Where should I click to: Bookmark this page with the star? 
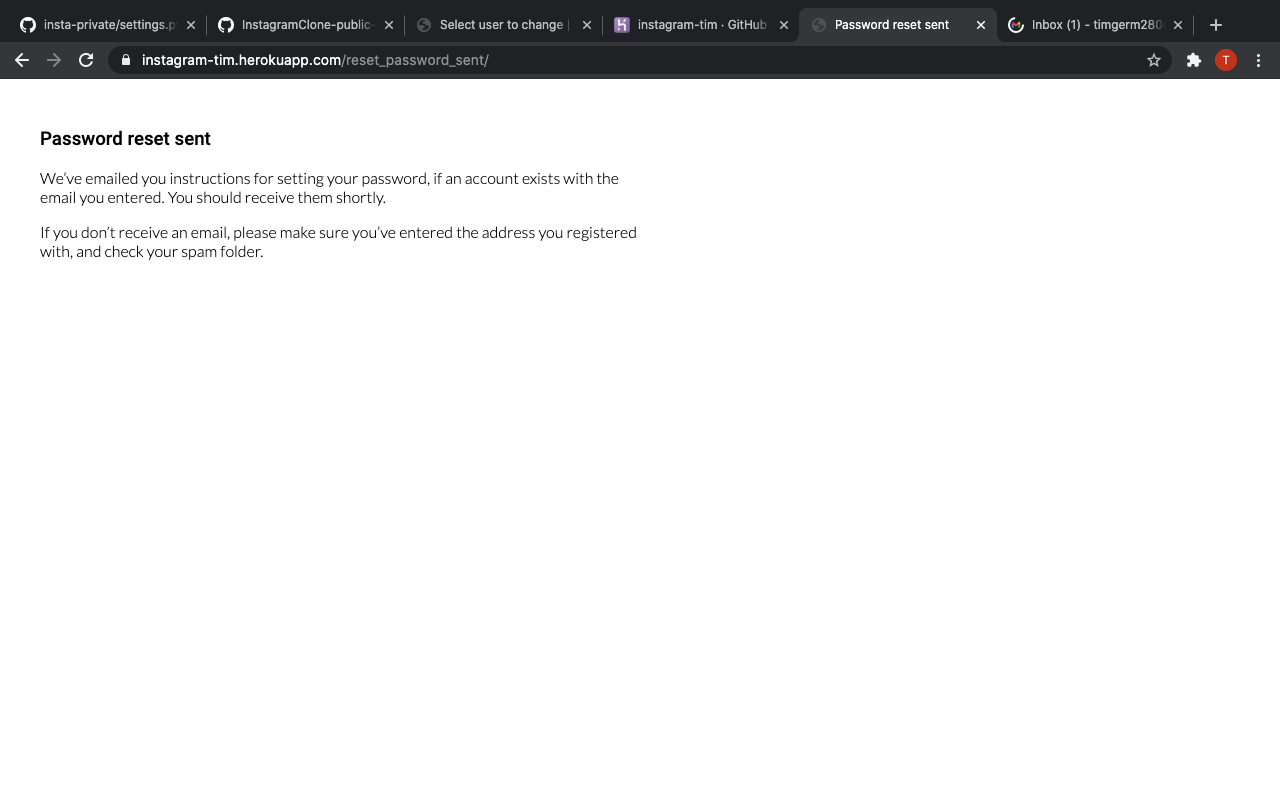pos(1154,60)
